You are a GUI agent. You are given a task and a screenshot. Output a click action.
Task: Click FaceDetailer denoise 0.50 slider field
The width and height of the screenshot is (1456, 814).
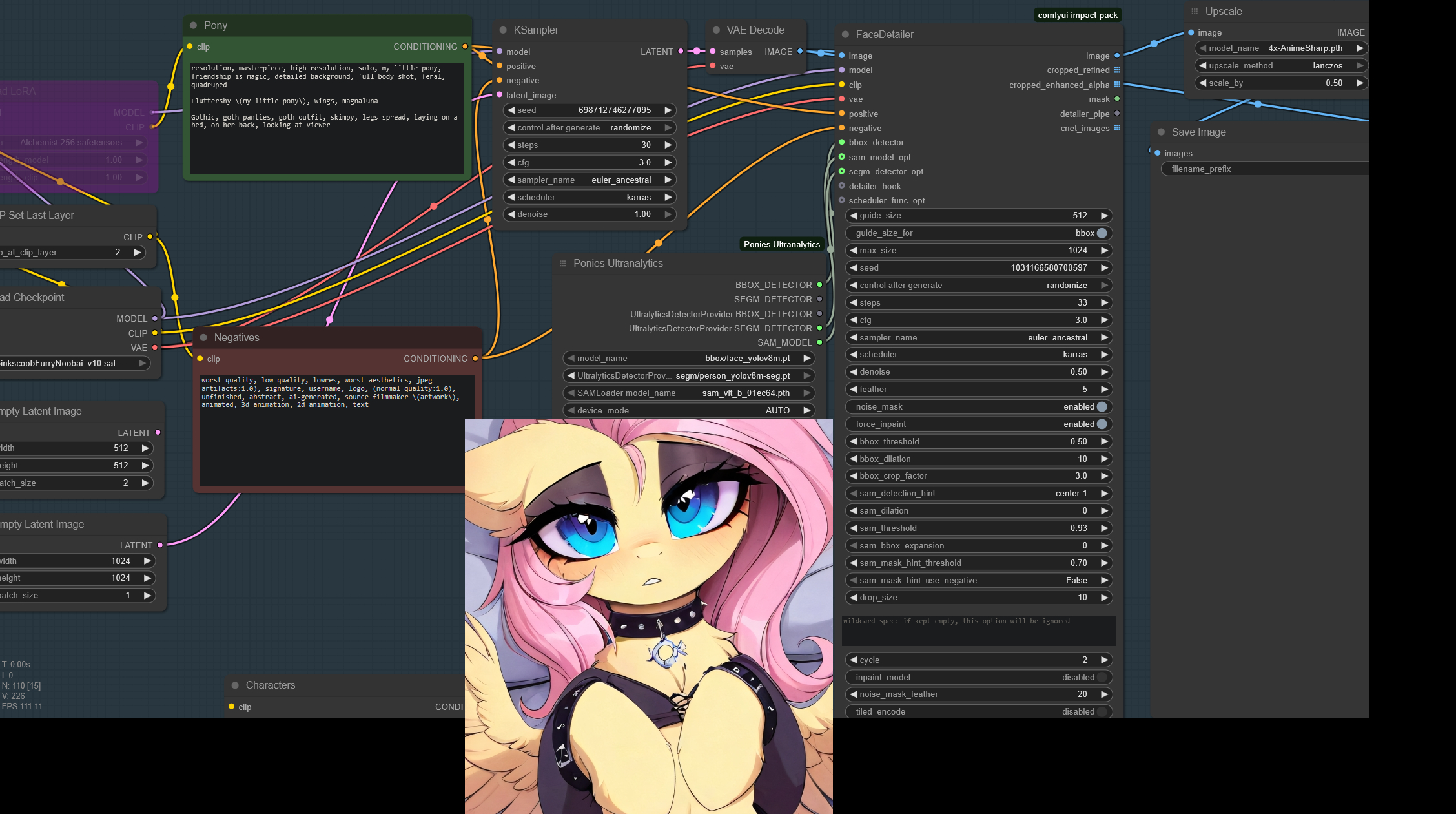click(979, 372)
